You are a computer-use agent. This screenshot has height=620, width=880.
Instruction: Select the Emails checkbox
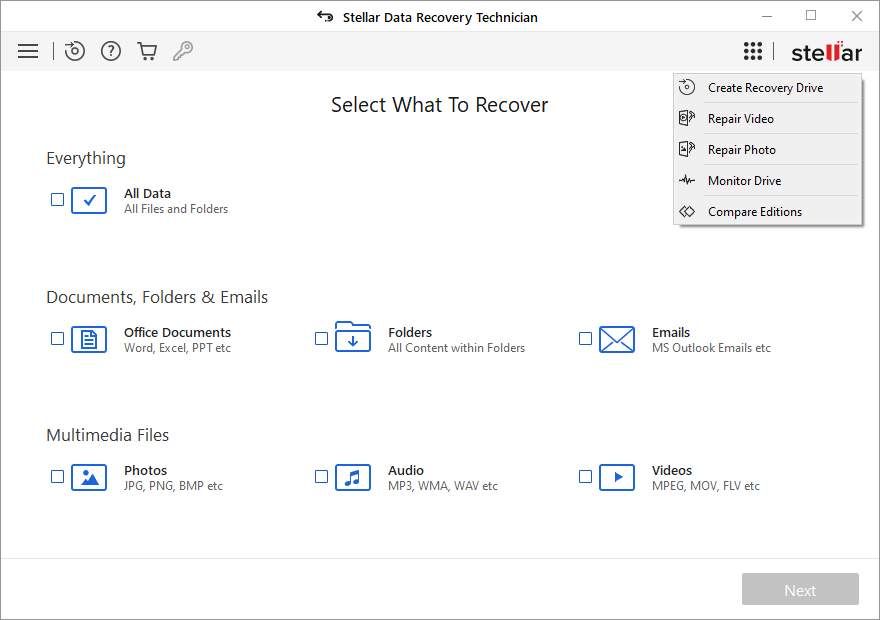(x=585, y=339)
